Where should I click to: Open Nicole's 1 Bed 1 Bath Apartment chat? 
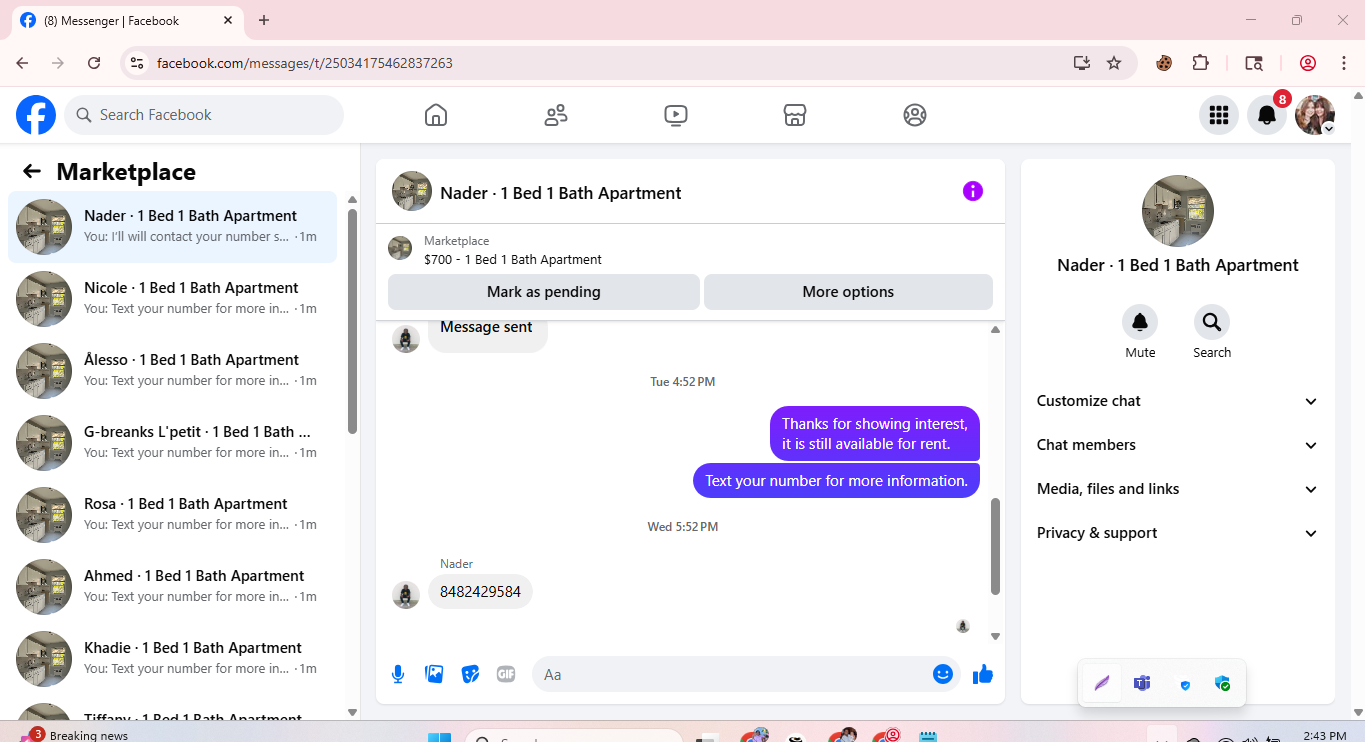pos(173,299)
